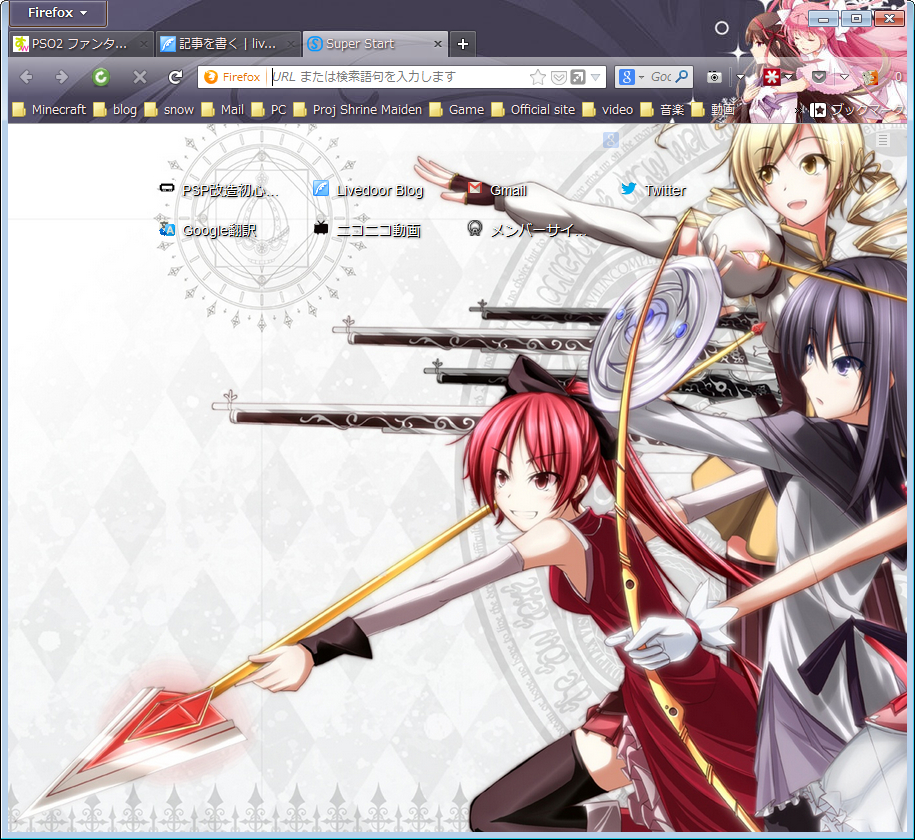The width and height of the screenshot is (915, 840).
Task: Close the Super Start tab
Action: (438, 44)
